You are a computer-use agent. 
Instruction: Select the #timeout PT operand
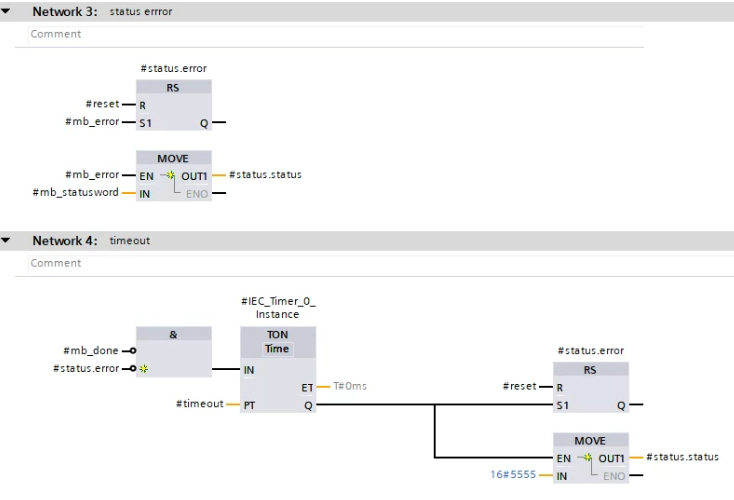(x=201, y=405)
